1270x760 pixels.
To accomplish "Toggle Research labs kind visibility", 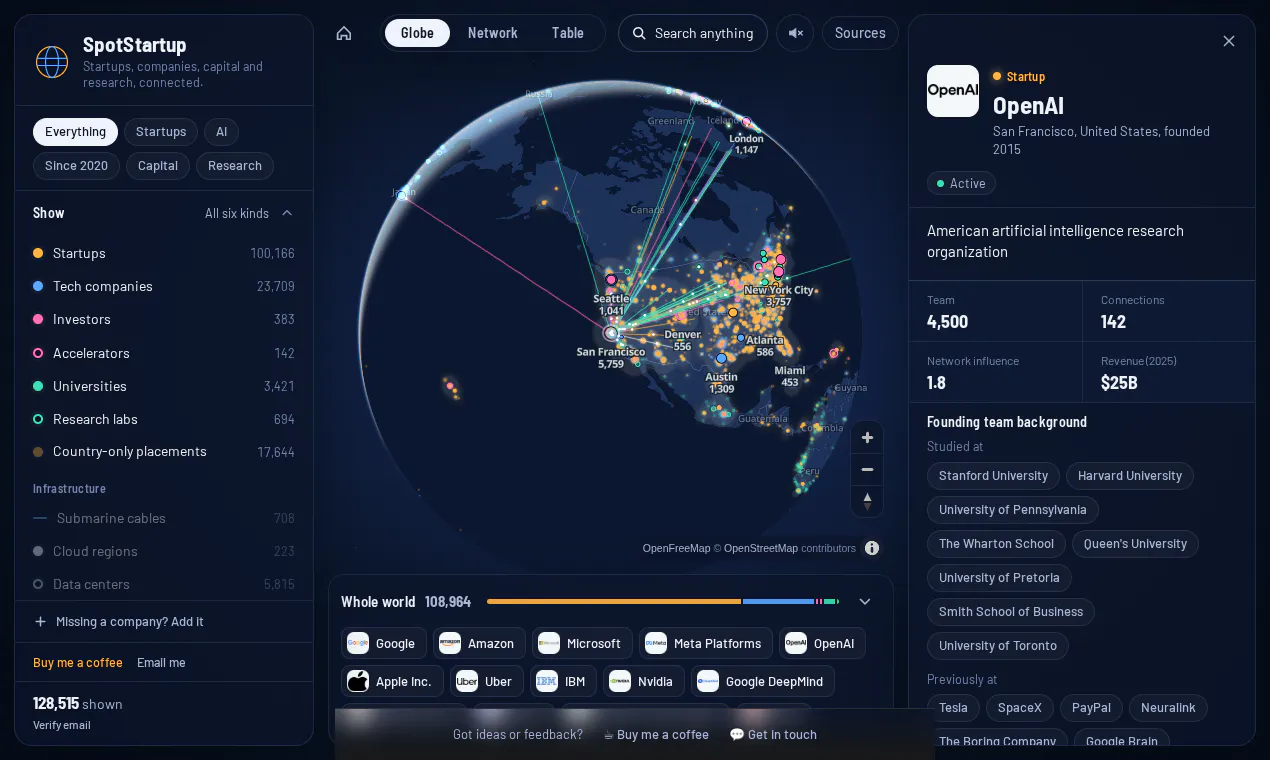I will tap(164, 420).
